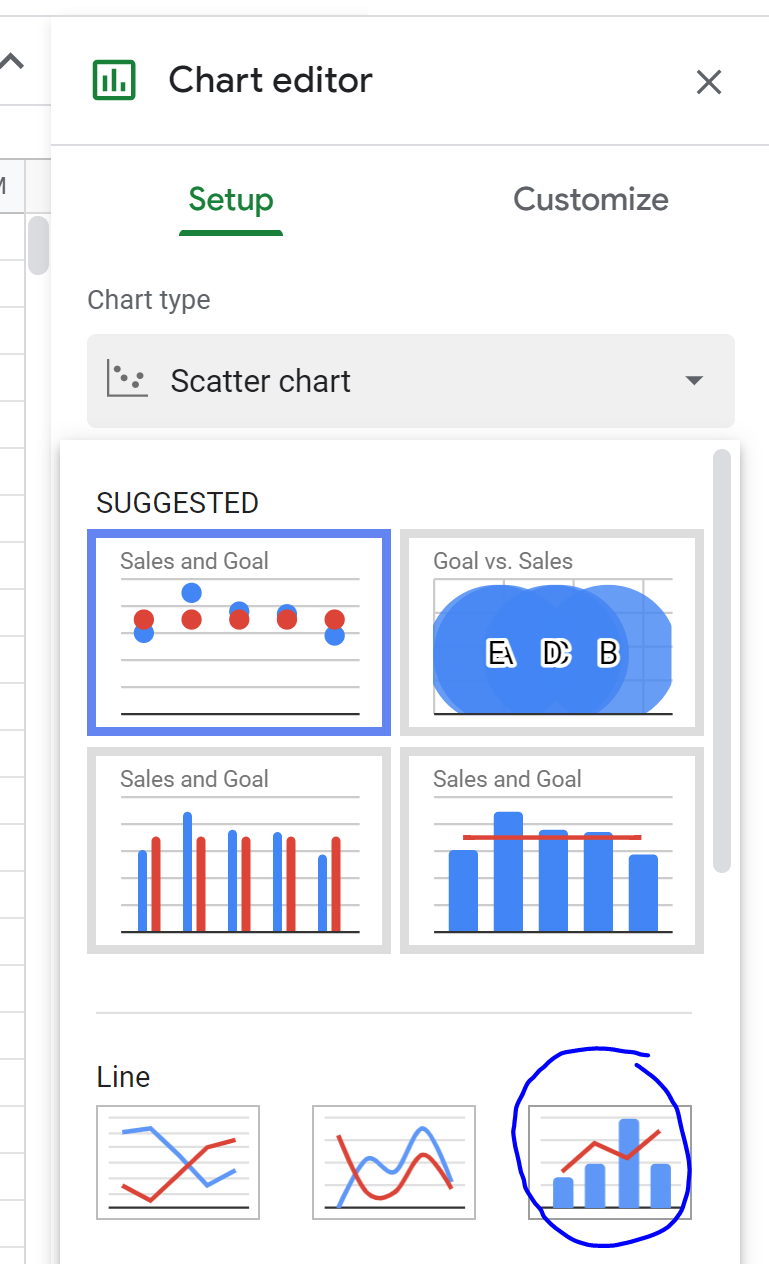
Task: Select the circled combo chart thumbnail
Action: pyautogui.click(x=608, y=1162)
